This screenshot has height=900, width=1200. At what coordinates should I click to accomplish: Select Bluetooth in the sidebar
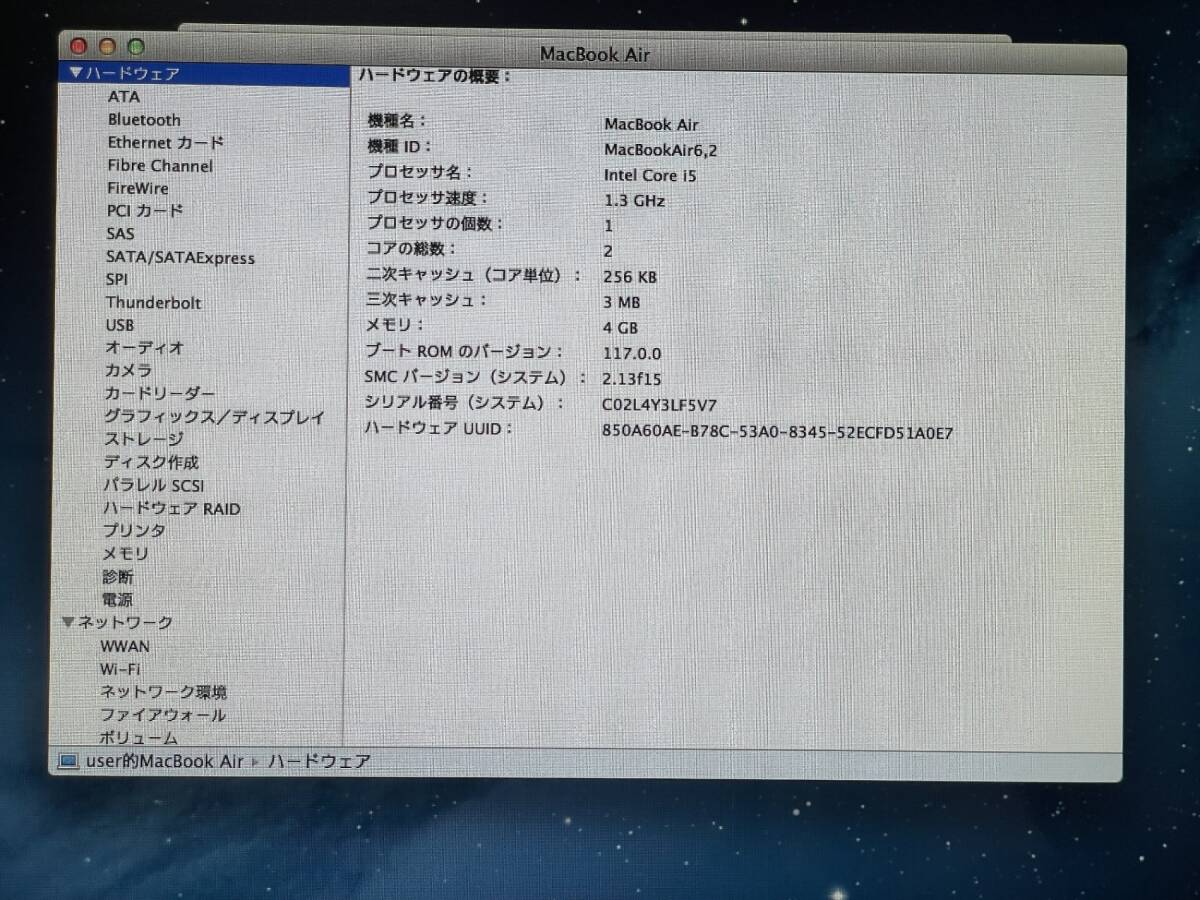(144, 120)
